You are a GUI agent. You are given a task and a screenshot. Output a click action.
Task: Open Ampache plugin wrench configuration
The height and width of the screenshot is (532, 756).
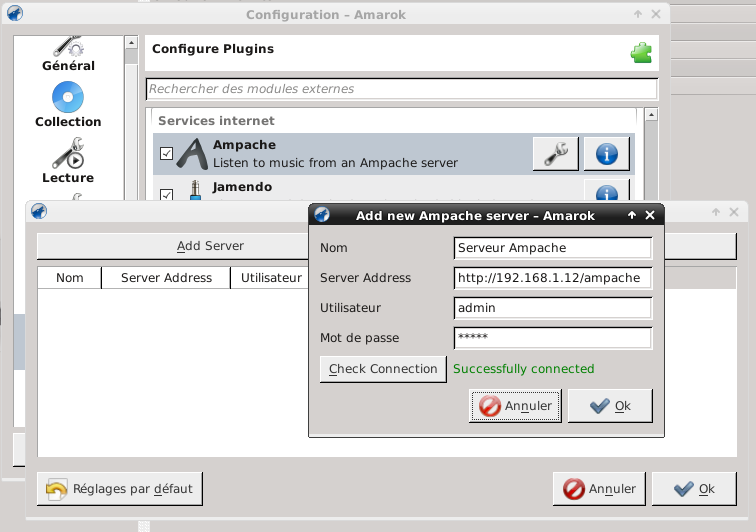[555, 154]
